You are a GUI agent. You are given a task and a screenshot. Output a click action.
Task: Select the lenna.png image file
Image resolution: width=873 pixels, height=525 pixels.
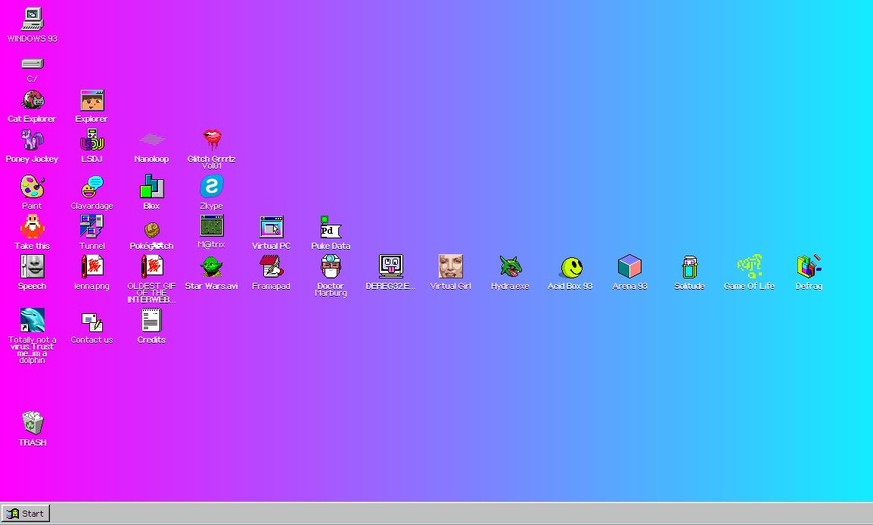92,267
